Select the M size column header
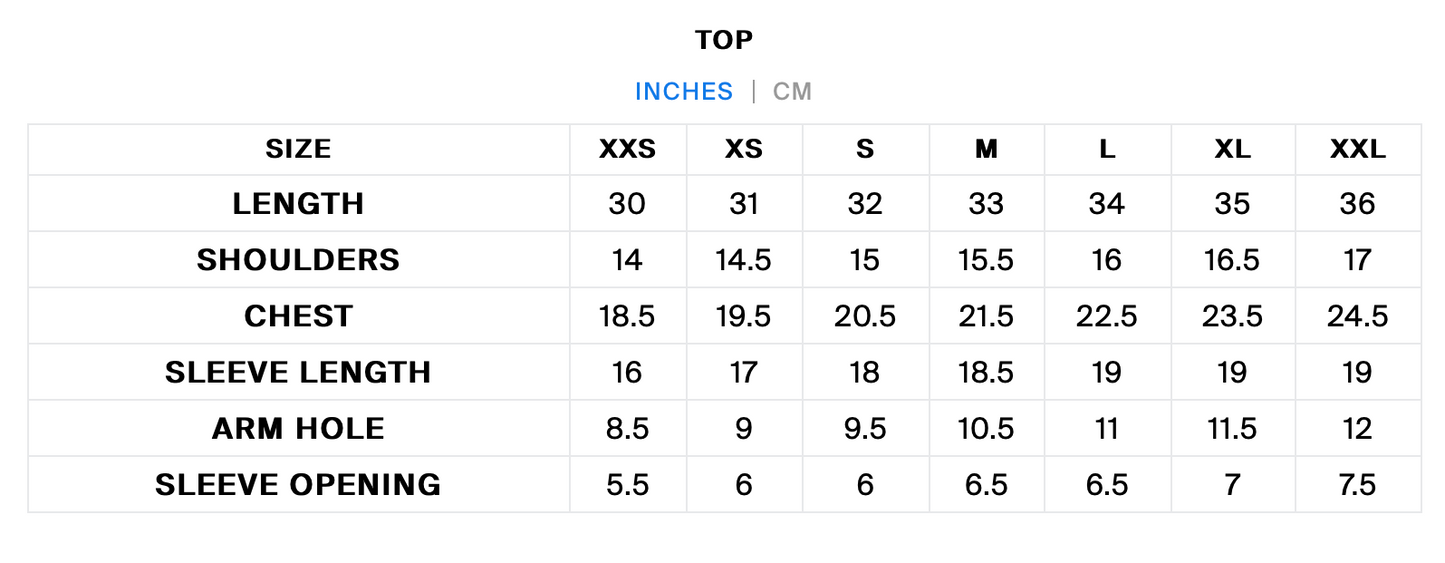This screenshot has width=1445, height=563. [x=986, y=149]
